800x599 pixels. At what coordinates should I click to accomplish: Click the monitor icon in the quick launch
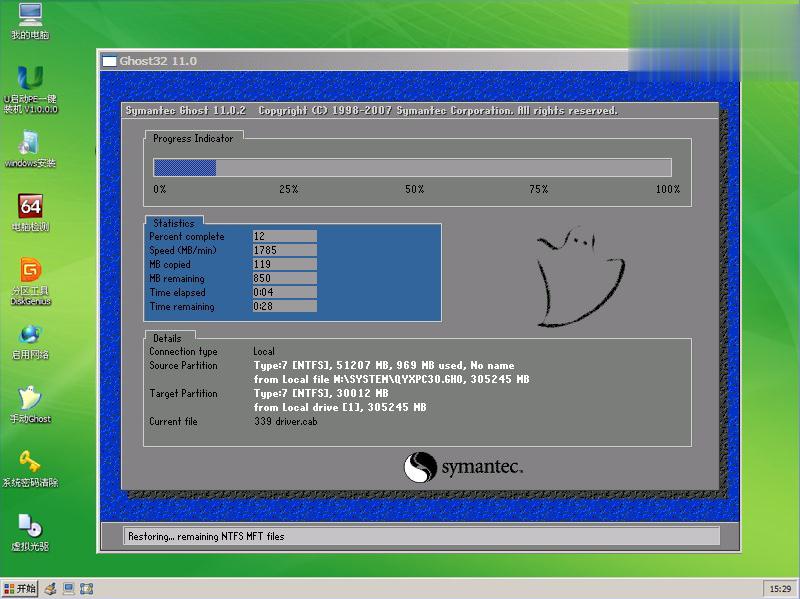tap(68, 589)
